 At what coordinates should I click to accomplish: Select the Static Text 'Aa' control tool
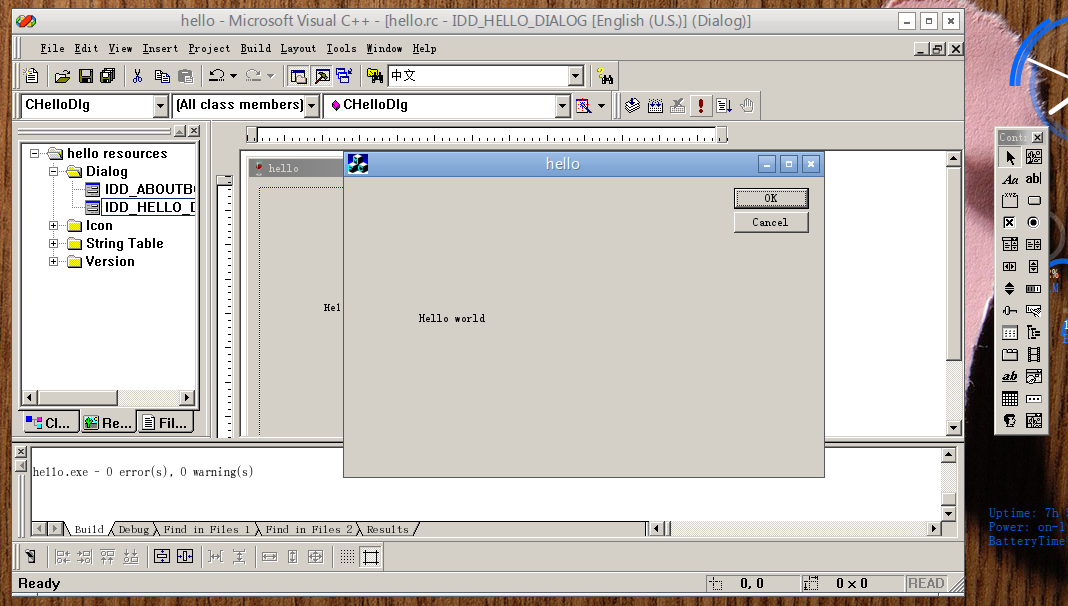point(1010,179)
